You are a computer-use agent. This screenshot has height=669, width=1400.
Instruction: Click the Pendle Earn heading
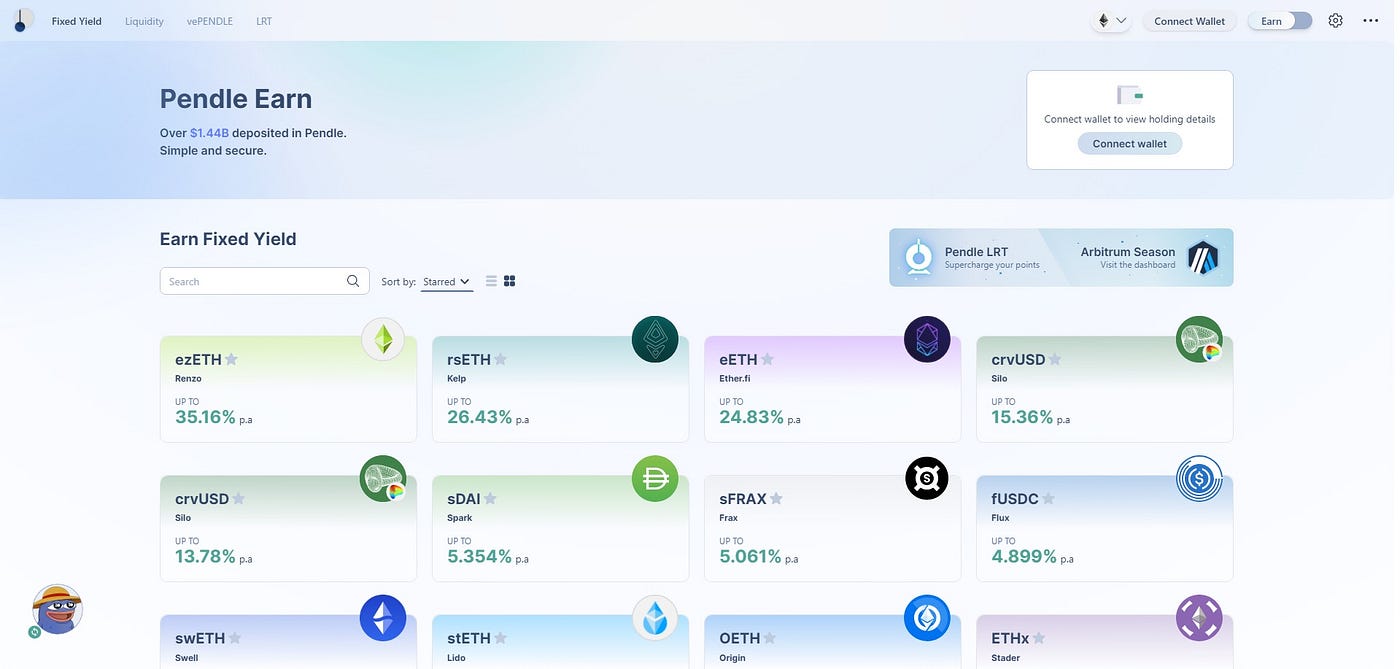(x=236, y=98)
